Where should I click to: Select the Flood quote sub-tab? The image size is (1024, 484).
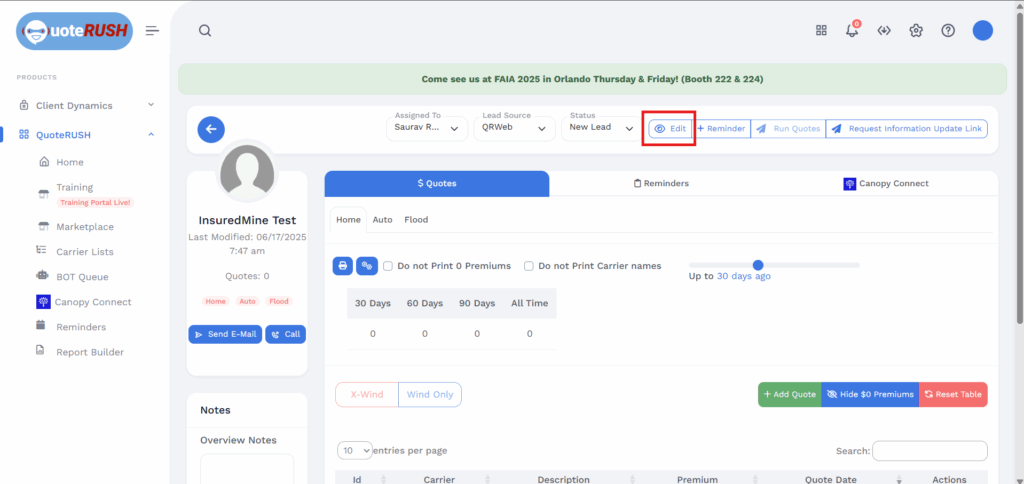(x=416, y=219)
